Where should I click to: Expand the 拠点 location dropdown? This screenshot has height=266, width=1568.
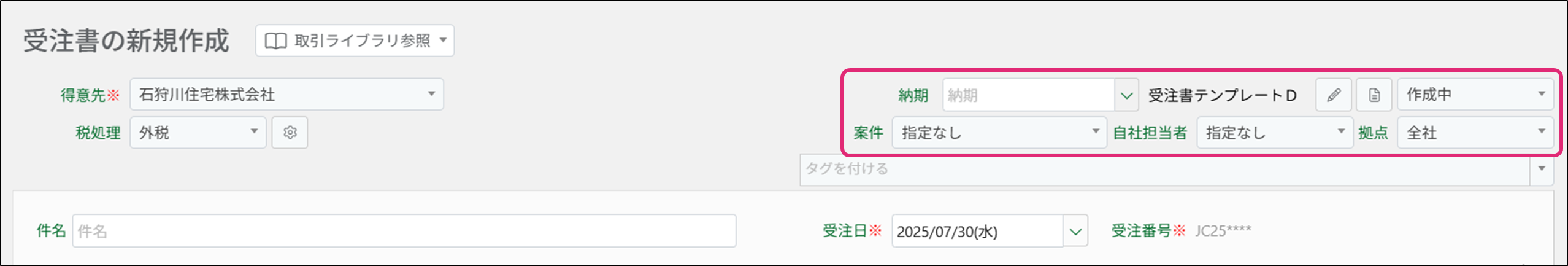(x=1541, y=132)
